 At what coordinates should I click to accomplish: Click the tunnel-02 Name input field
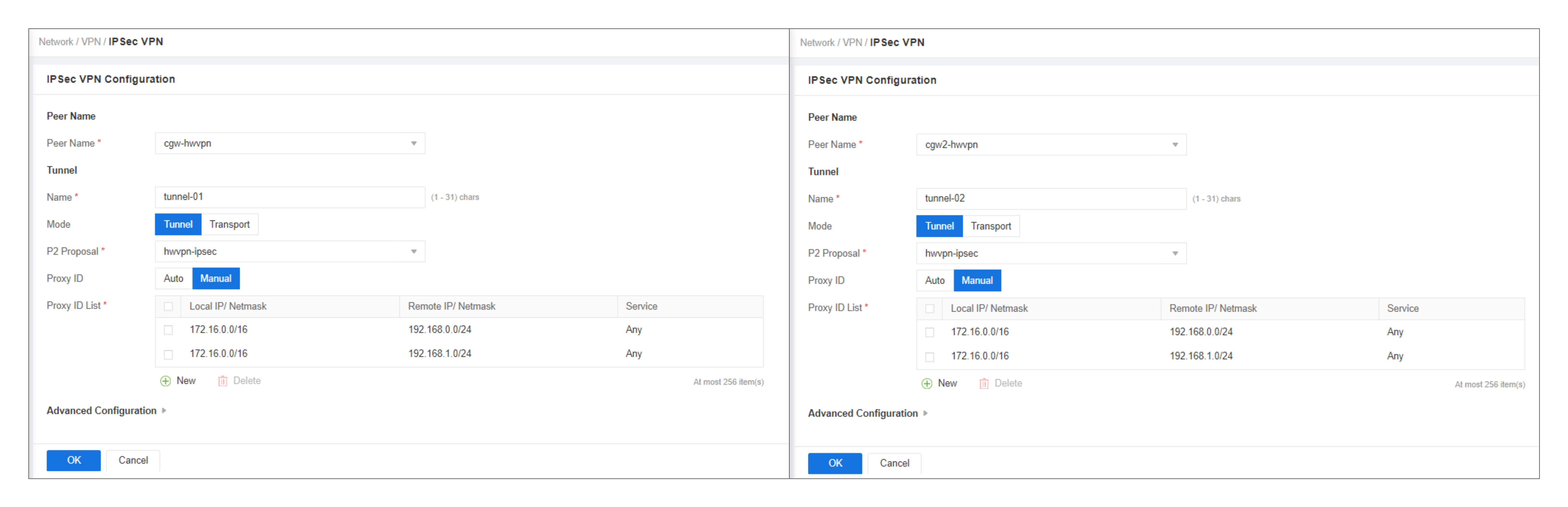1051,199
